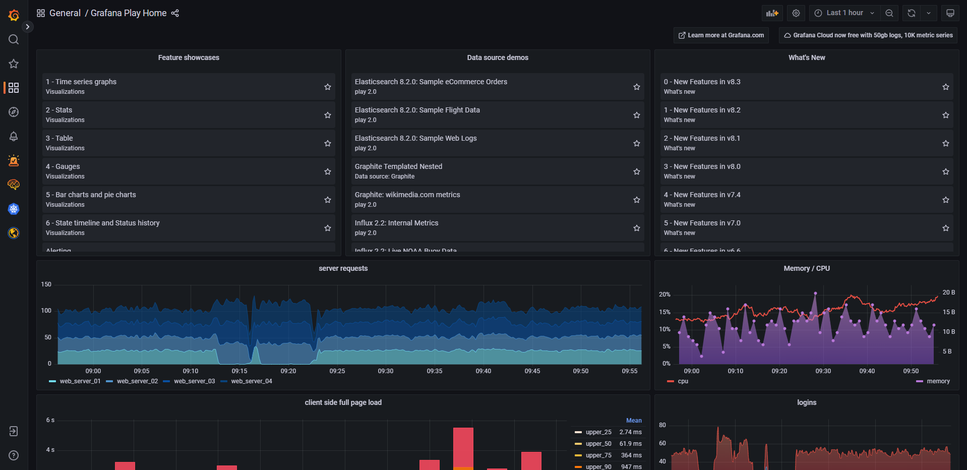967x470 pixels.
Task: Star the New Features in v8.2 entry
Action: [945, 115]
